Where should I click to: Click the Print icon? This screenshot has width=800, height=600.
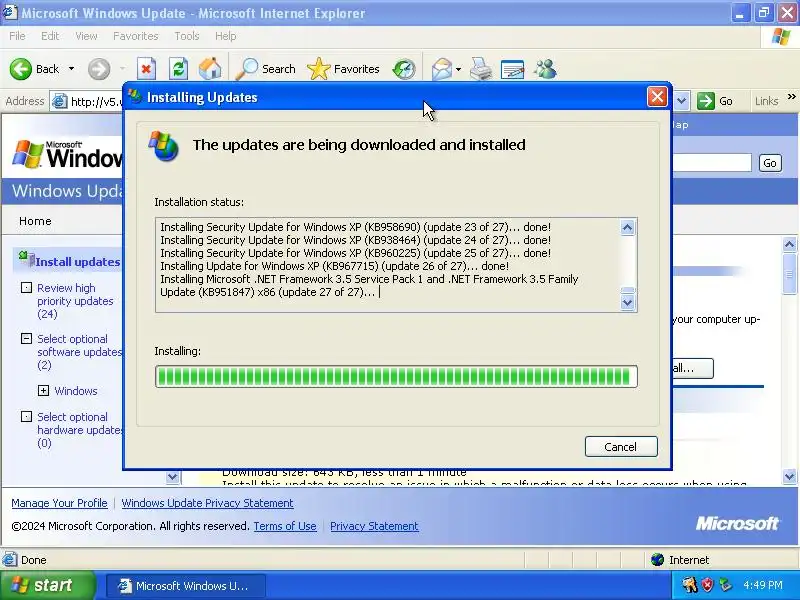pyautogui.click(x=481, y=69)
